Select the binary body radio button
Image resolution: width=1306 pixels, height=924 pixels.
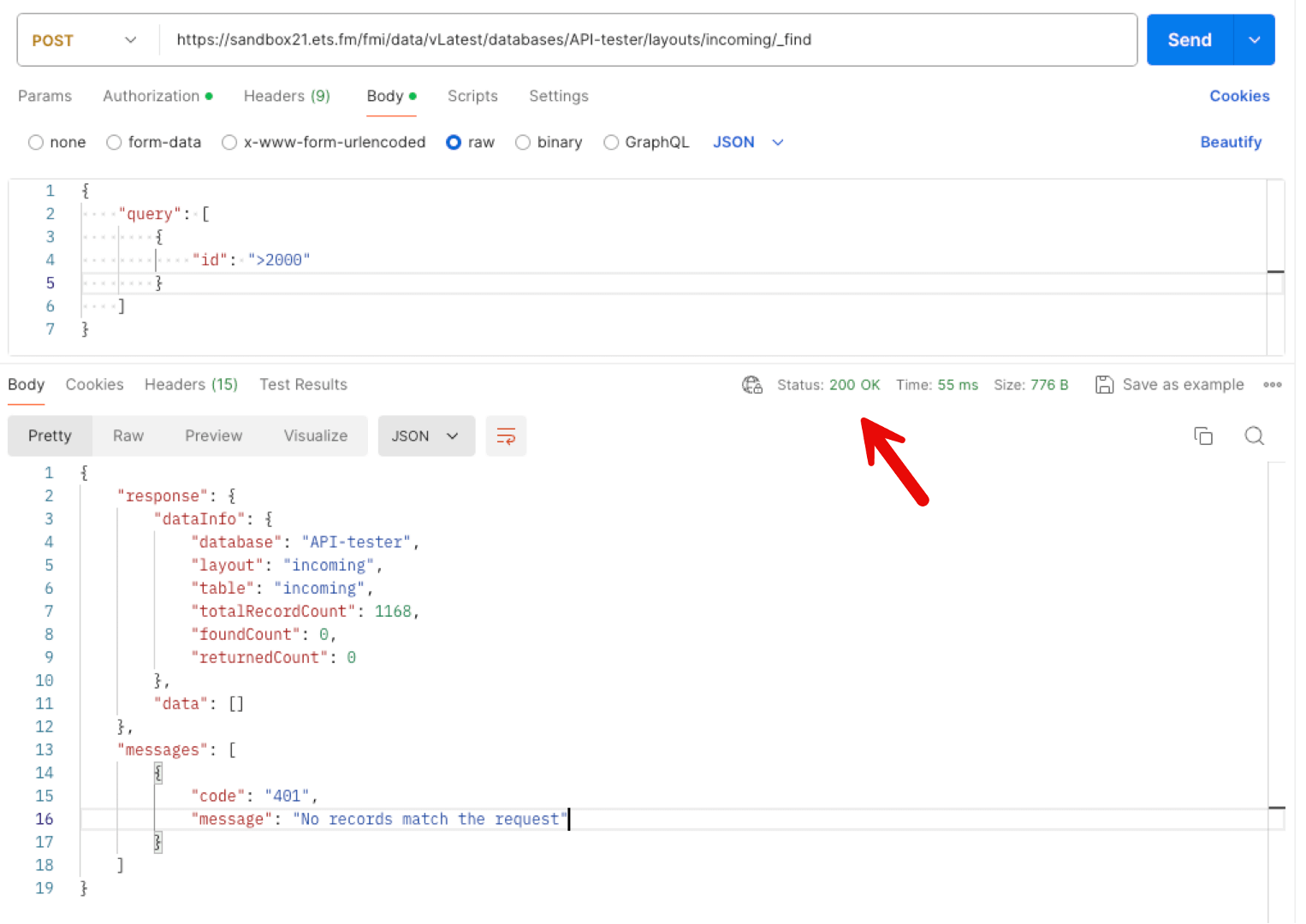point(523,143)
